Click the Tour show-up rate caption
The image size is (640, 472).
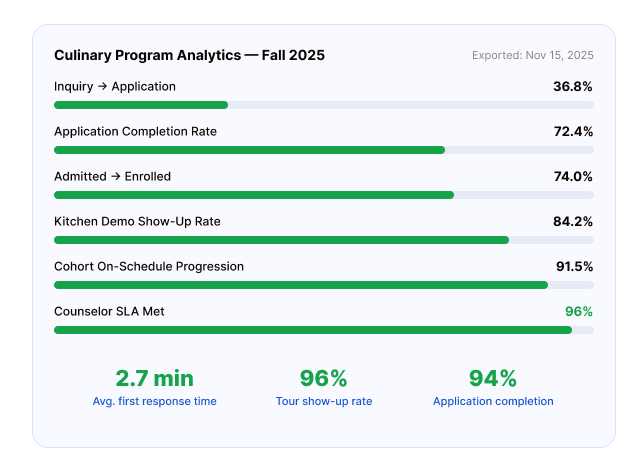[x=324, y=401]
